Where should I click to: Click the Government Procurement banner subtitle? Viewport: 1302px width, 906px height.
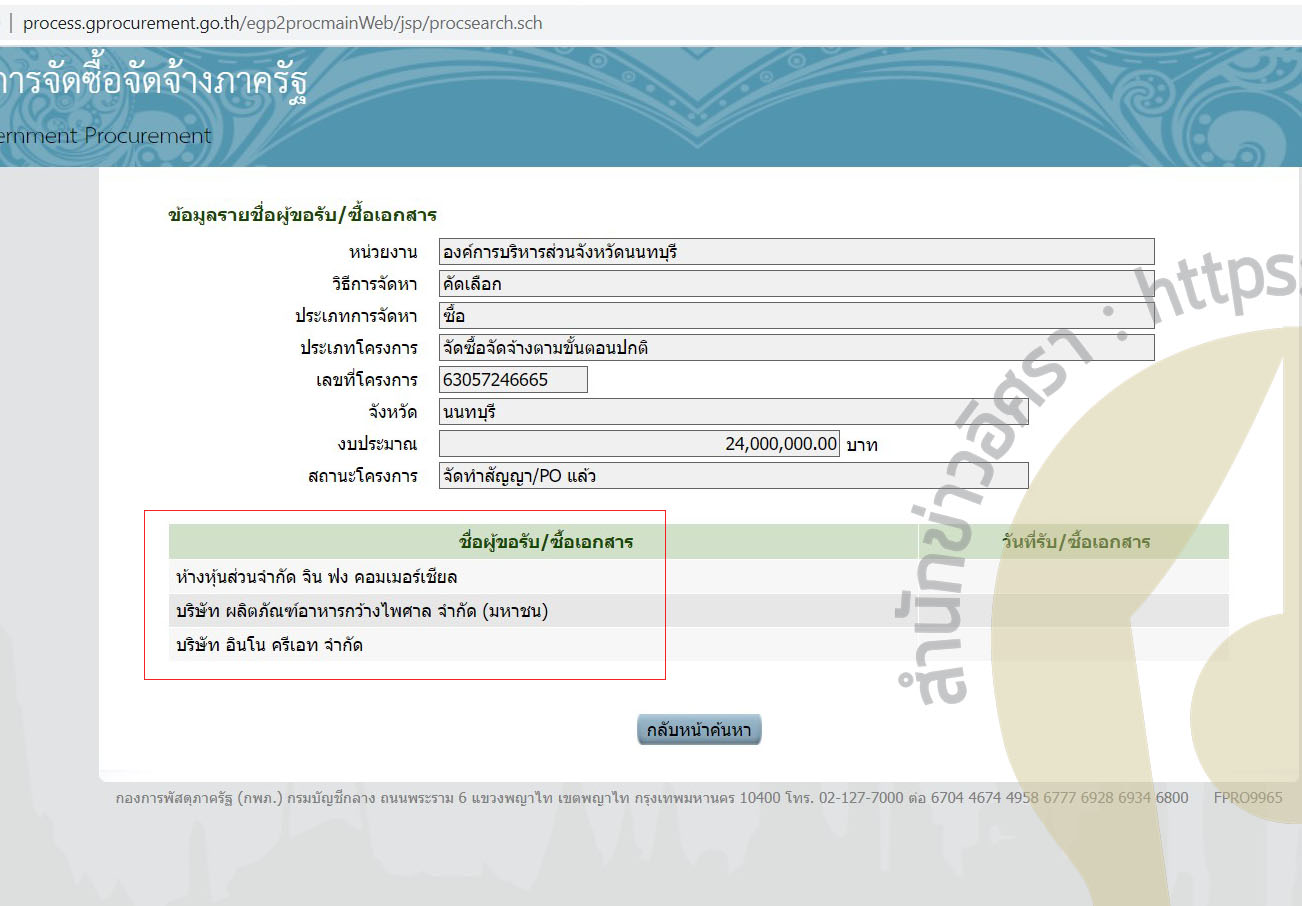(105, 136)
